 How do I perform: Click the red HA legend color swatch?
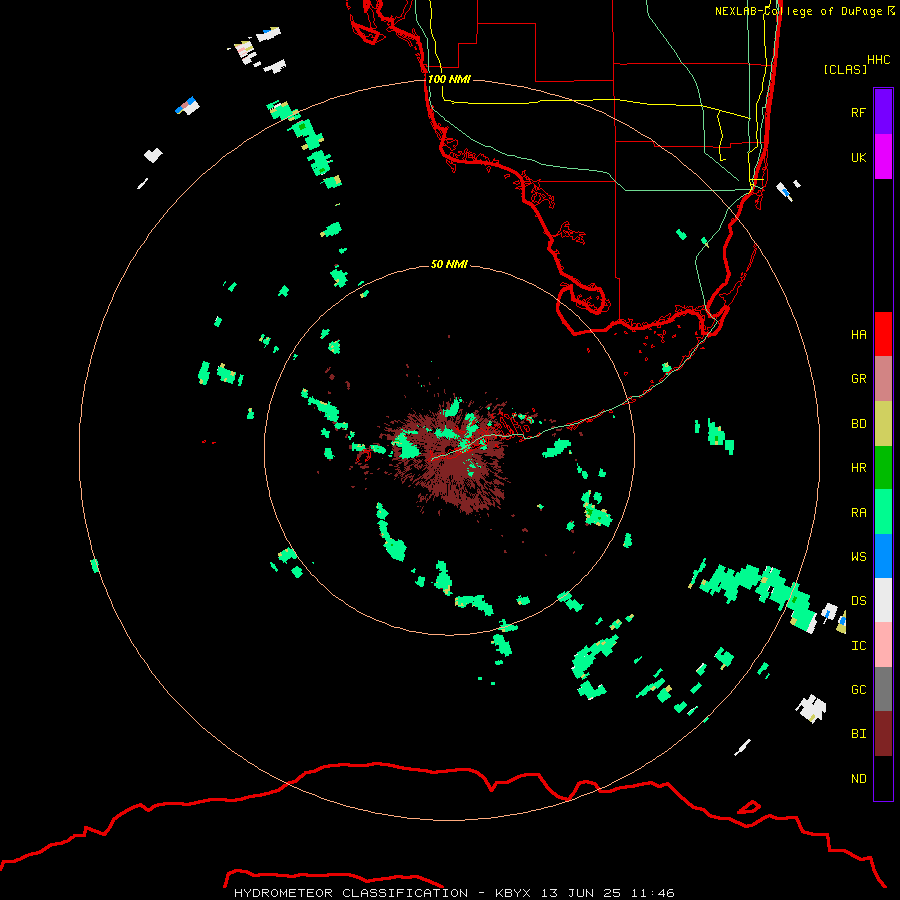883,334
